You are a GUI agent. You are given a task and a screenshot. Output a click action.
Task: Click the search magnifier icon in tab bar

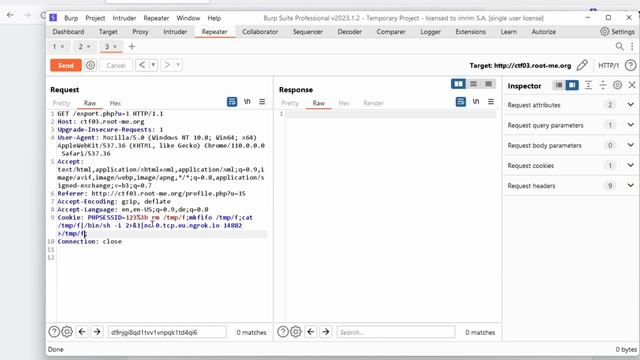[x=620, y=47]
